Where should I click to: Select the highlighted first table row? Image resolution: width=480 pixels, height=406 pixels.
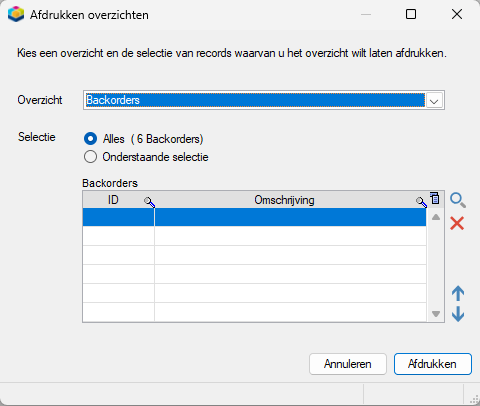[x=255, y=217]
